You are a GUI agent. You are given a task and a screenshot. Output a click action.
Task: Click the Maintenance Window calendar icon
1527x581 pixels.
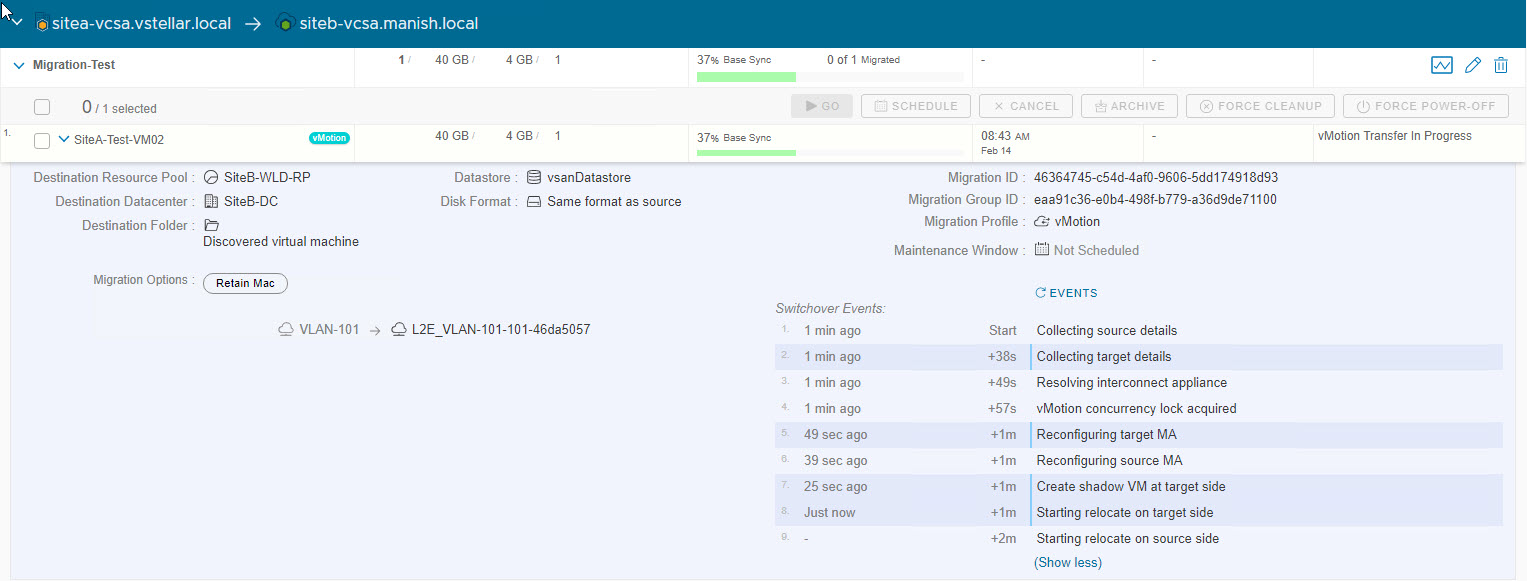[1042, 250]
